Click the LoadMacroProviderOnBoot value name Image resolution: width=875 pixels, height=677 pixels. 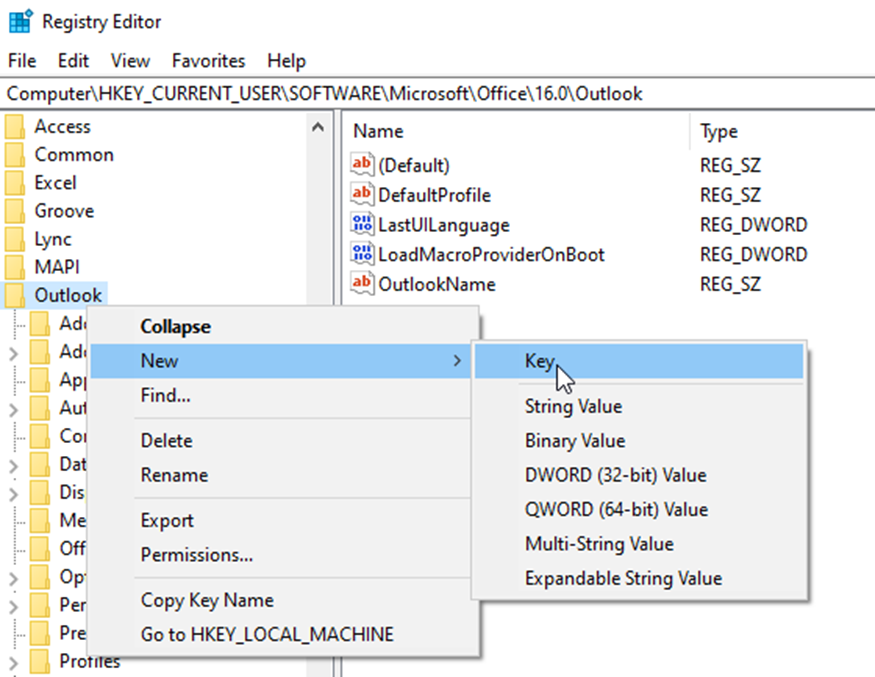tap(492, 255)
